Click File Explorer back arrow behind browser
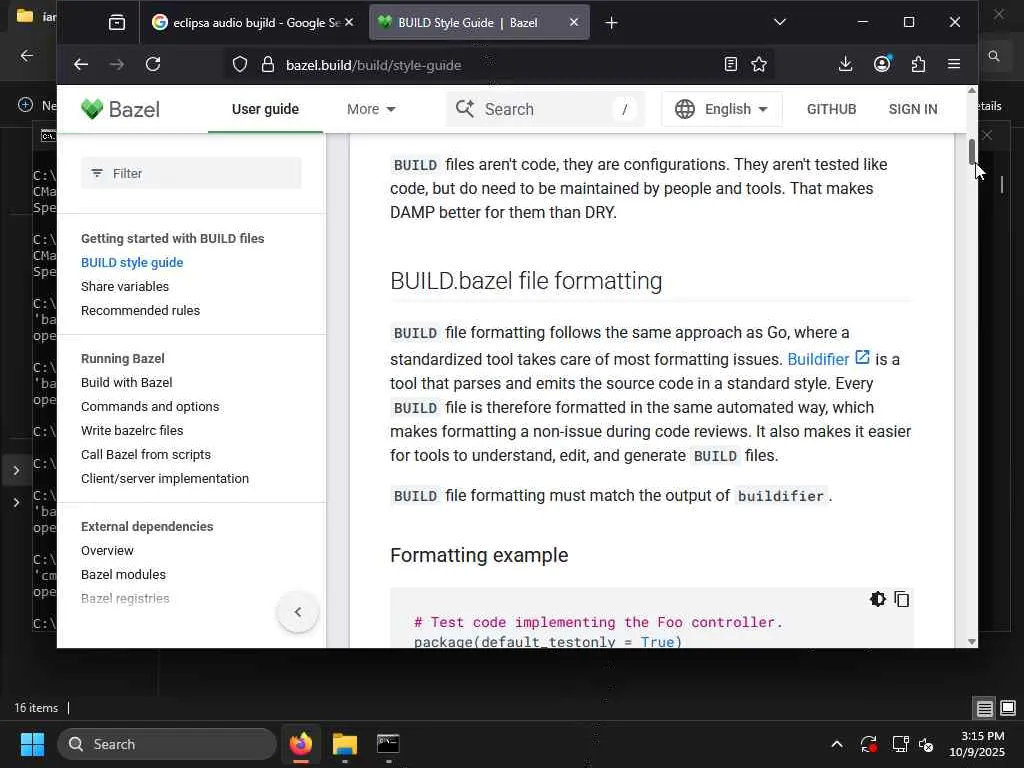Image resolution: width=1024 pixels, height=768 pixels. coord(27,56)
